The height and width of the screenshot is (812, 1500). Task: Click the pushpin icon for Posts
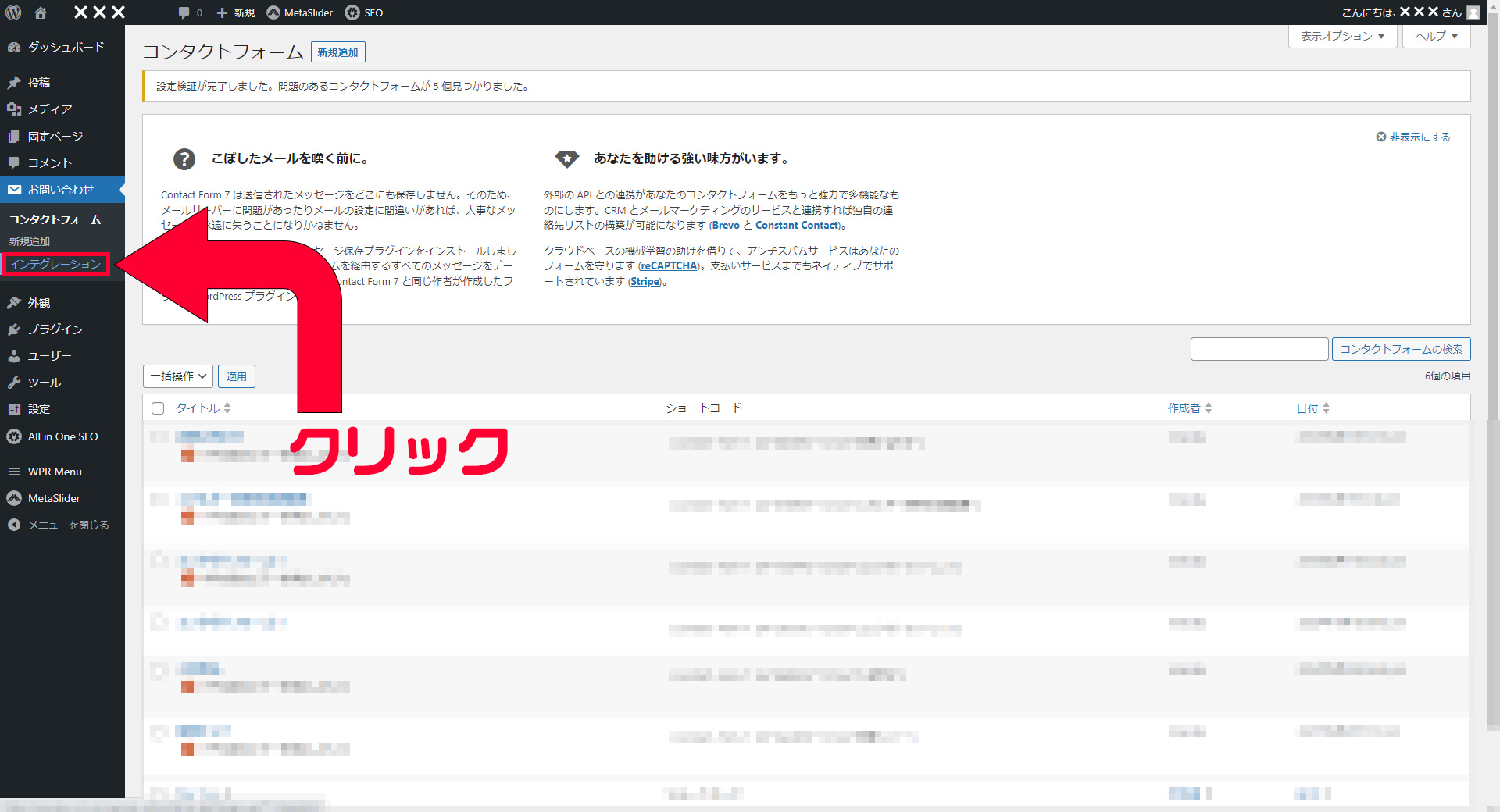coord(14,83)
